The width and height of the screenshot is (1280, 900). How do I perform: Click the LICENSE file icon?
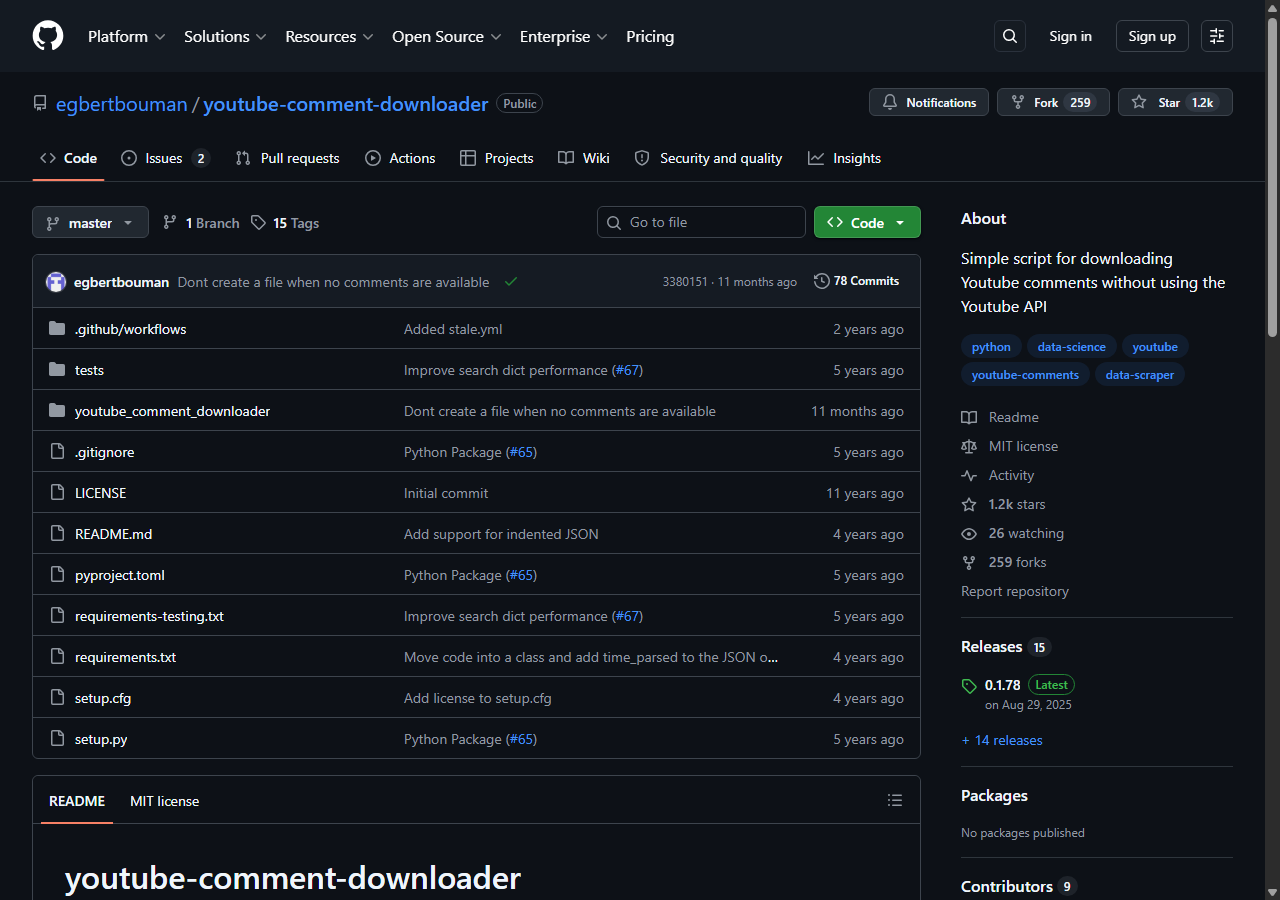click(57, 493)
